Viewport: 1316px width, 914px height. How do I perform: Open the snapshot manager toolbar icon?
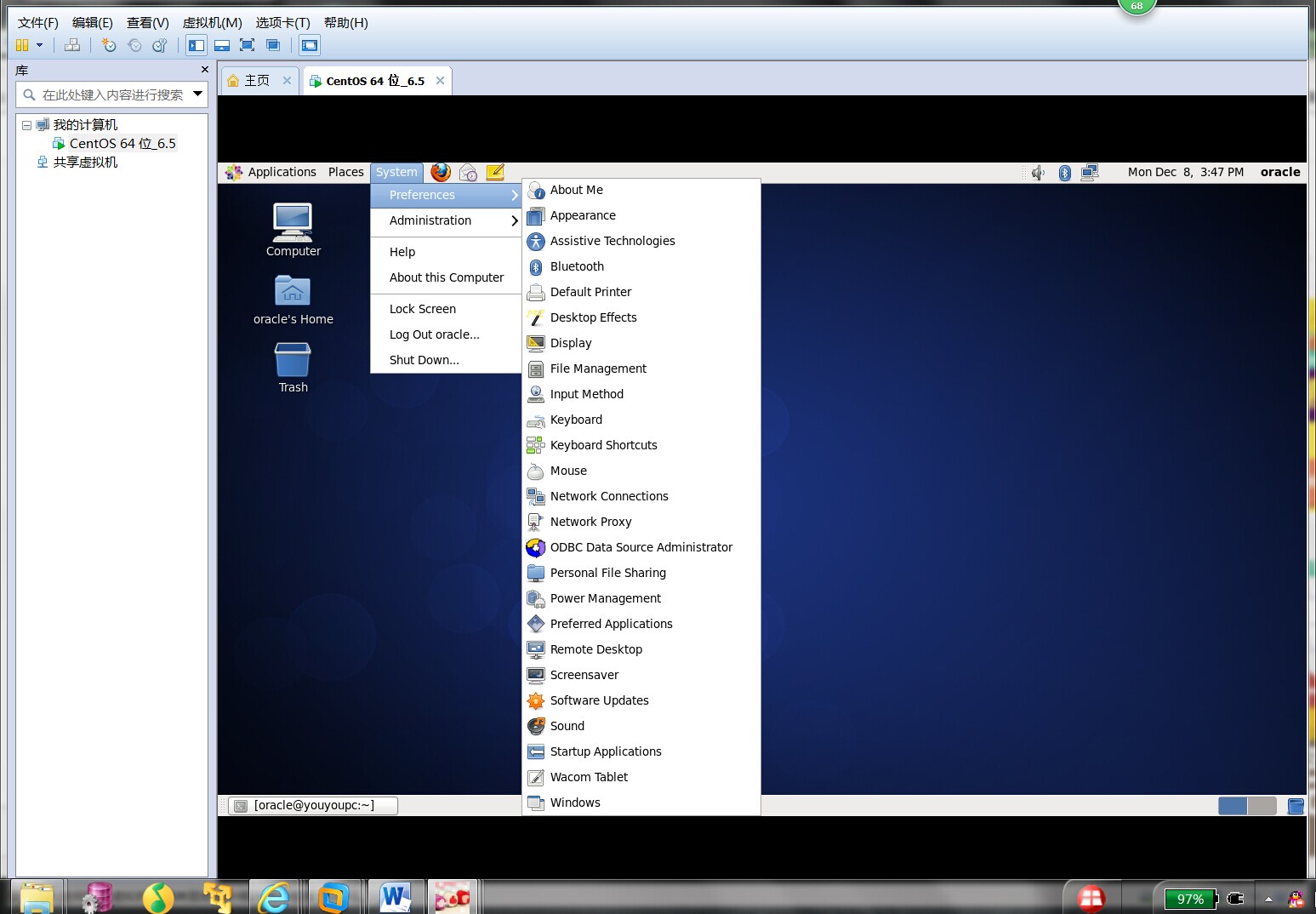[159, 45]
